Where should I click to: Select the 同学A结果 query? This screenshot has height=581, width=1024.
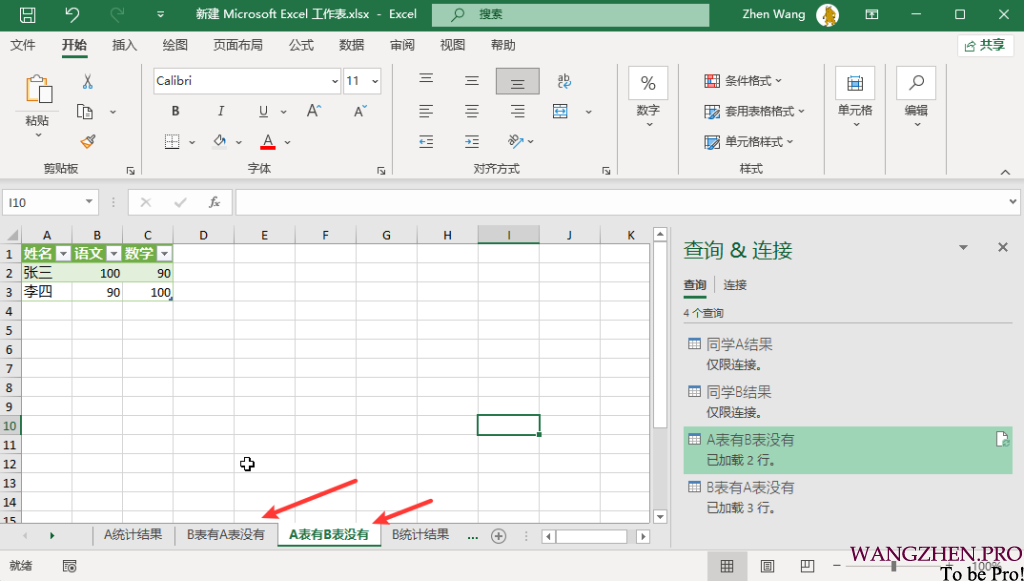(739, 344)
